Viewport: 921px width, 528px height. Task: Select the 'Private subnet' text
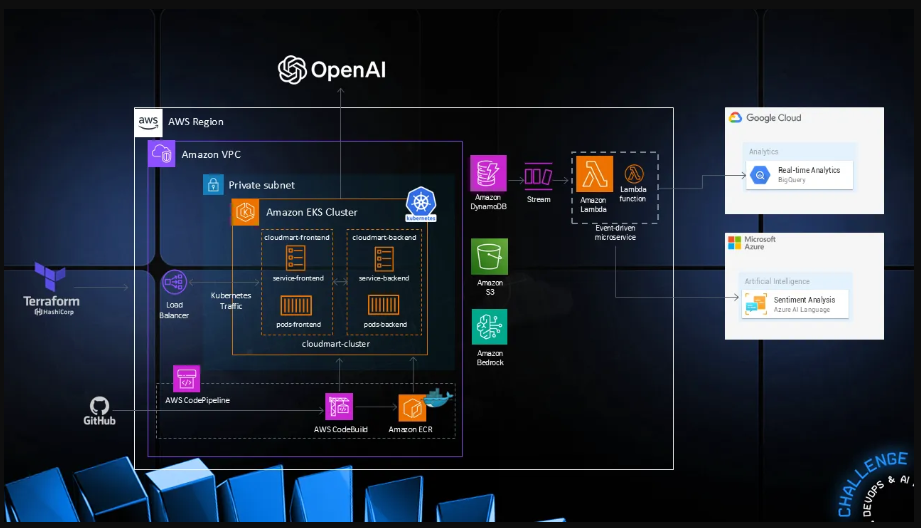point(261,185)
